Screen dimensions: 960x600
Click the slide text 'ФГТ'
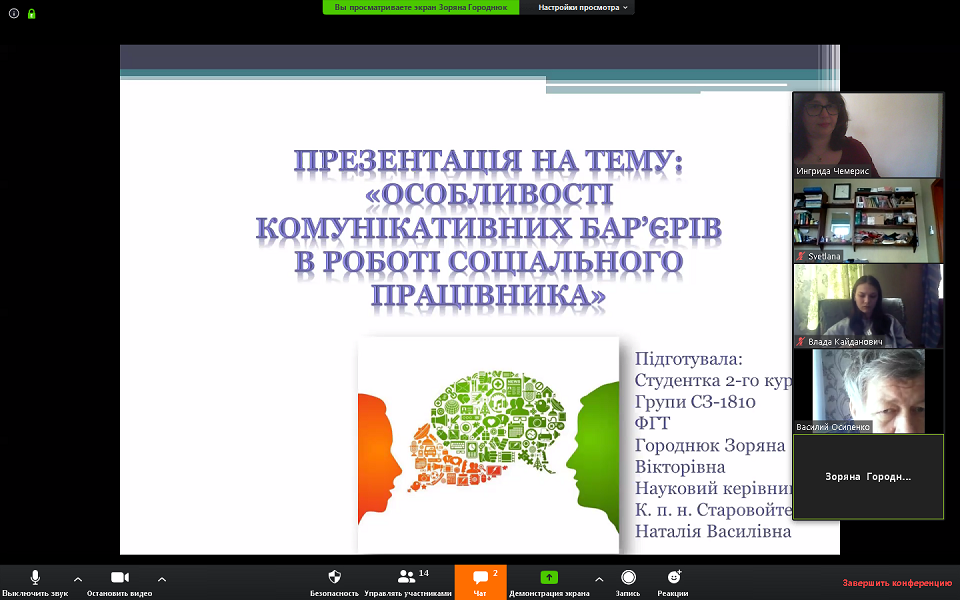(652, 423)
